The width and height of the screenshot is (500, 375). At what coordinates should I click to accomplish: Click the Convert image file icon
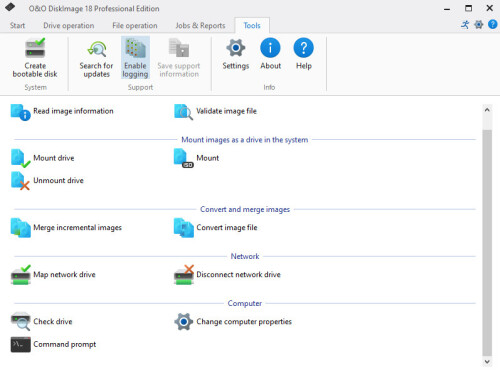[184, 228]
